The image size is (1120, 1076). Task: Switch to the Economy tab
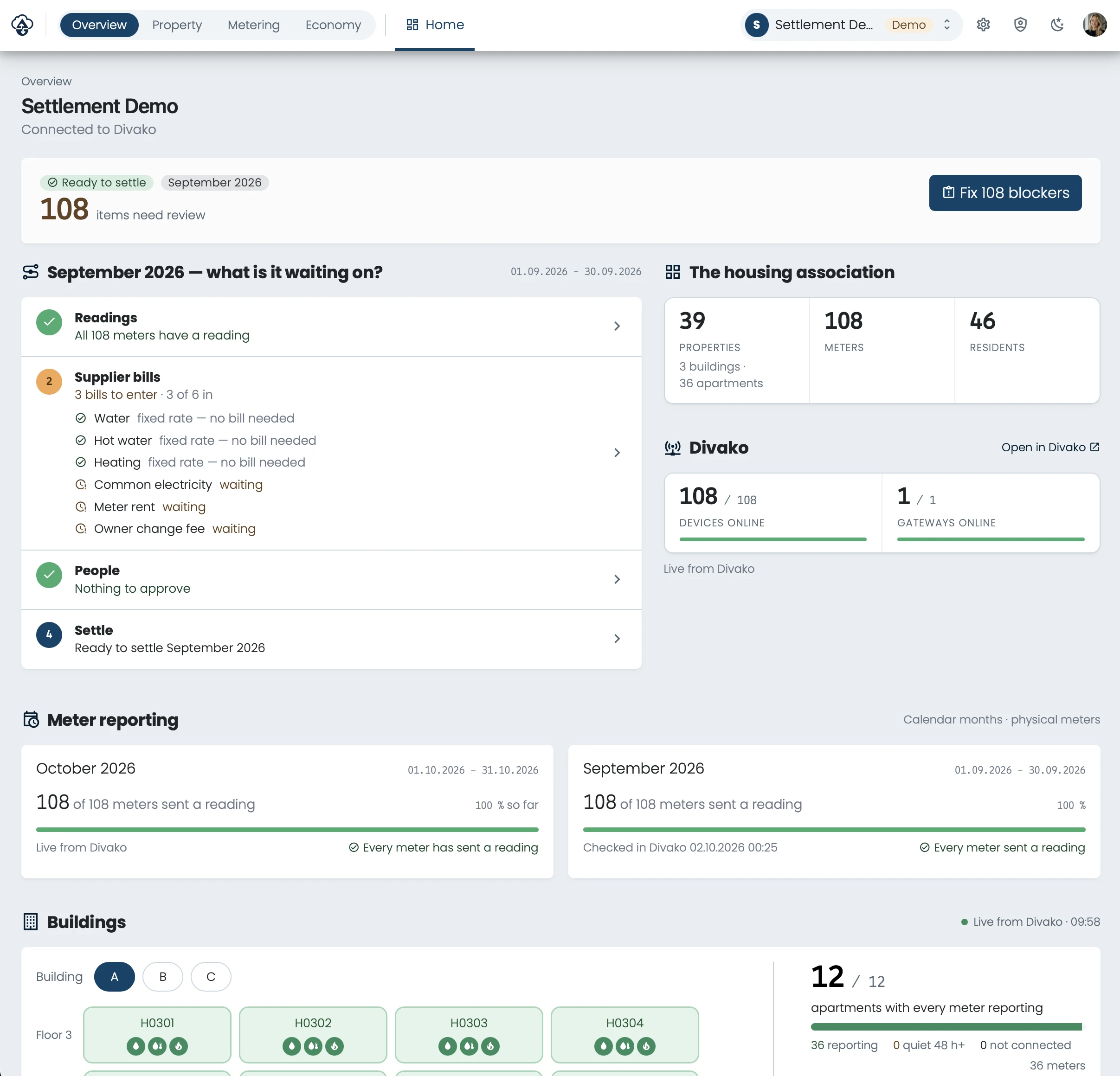click(x=333, y=25)
